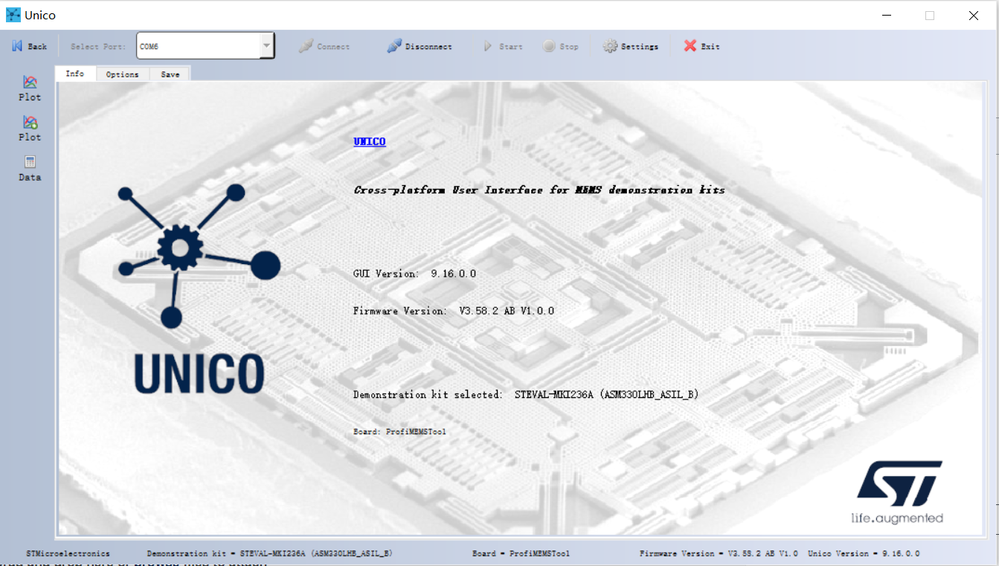Go Back using the toolbar arrow button

[29, 47]
